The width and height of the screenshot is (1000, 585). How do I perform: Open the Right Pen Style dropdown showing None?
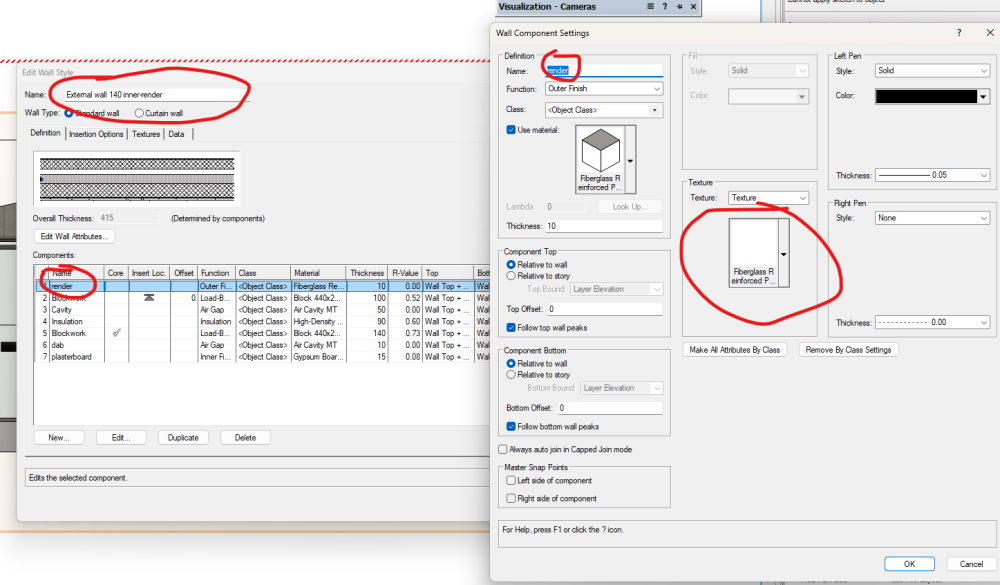coord(932,217)
